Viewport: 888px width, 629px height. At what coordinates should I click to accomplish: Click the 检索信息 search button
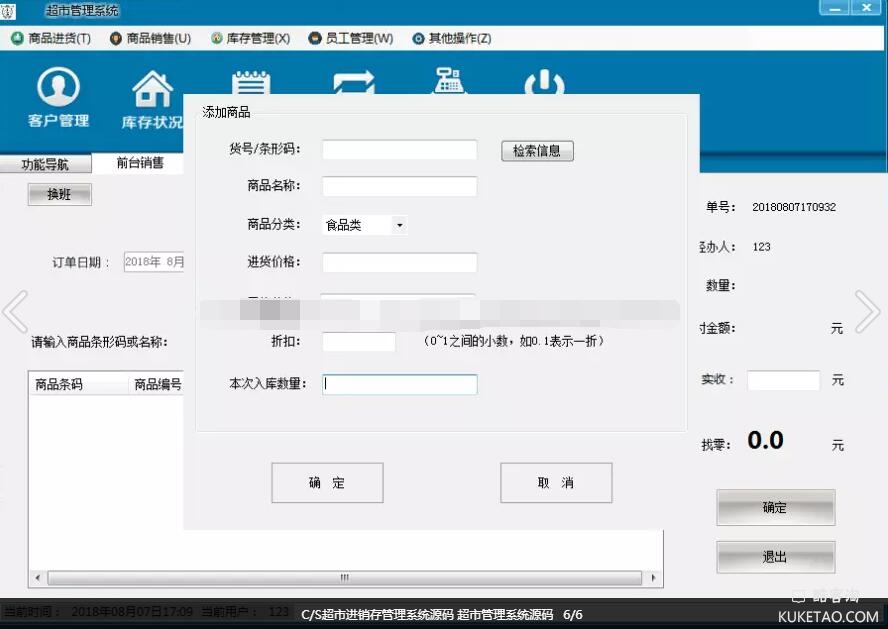tap(537, 151)
